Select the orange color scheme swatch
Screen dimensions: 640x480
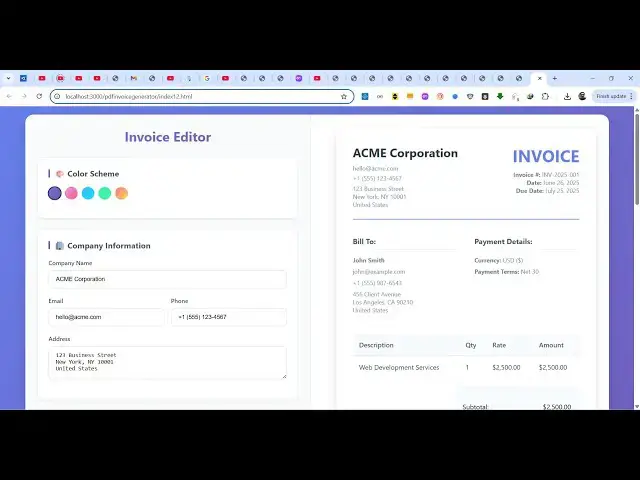tap(122, 193)
